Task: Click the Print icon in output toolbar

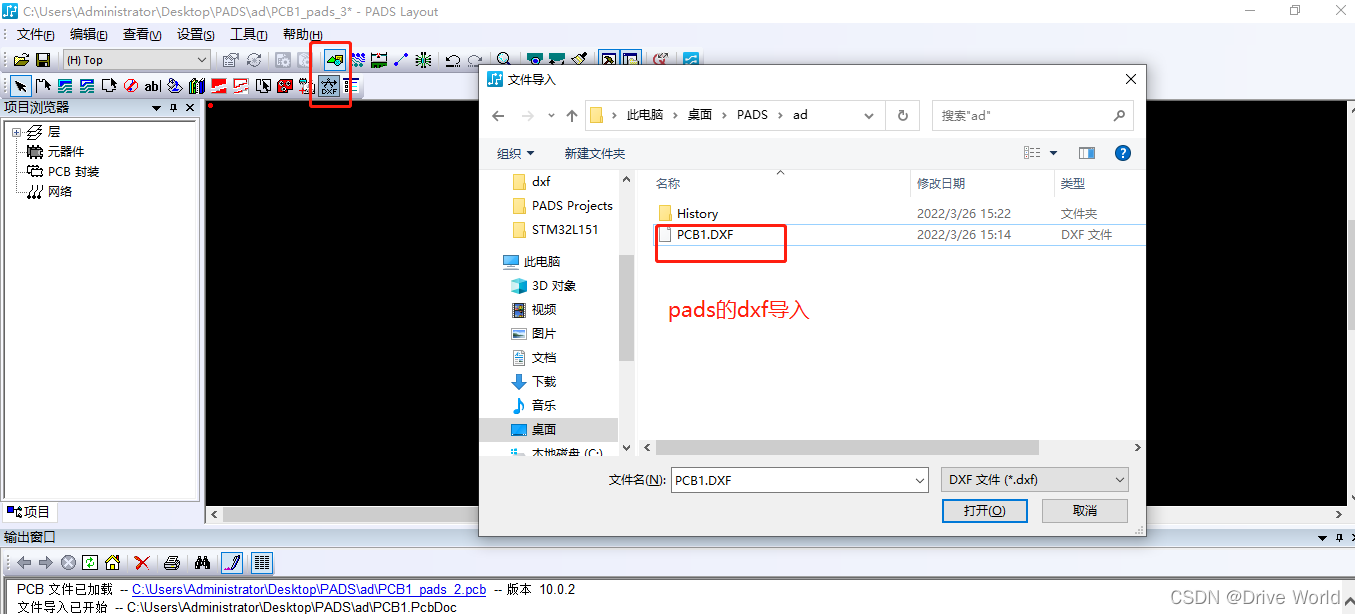Action: point(172,563)
